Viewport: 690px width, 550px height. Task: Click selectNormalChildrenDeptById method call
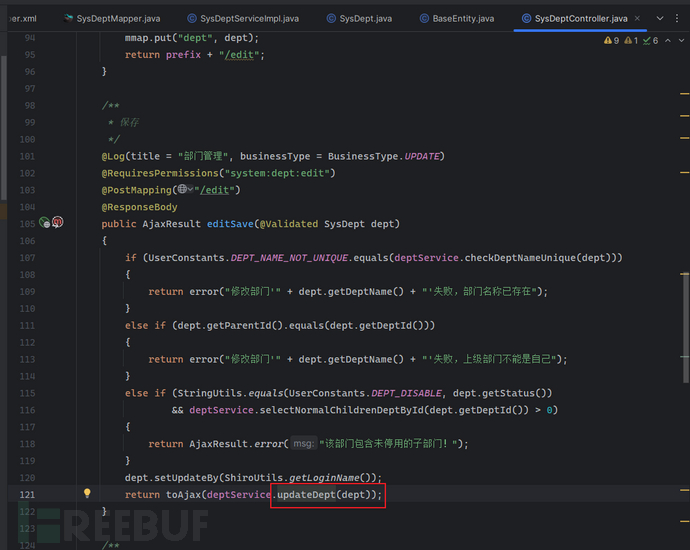pos(341,410)
